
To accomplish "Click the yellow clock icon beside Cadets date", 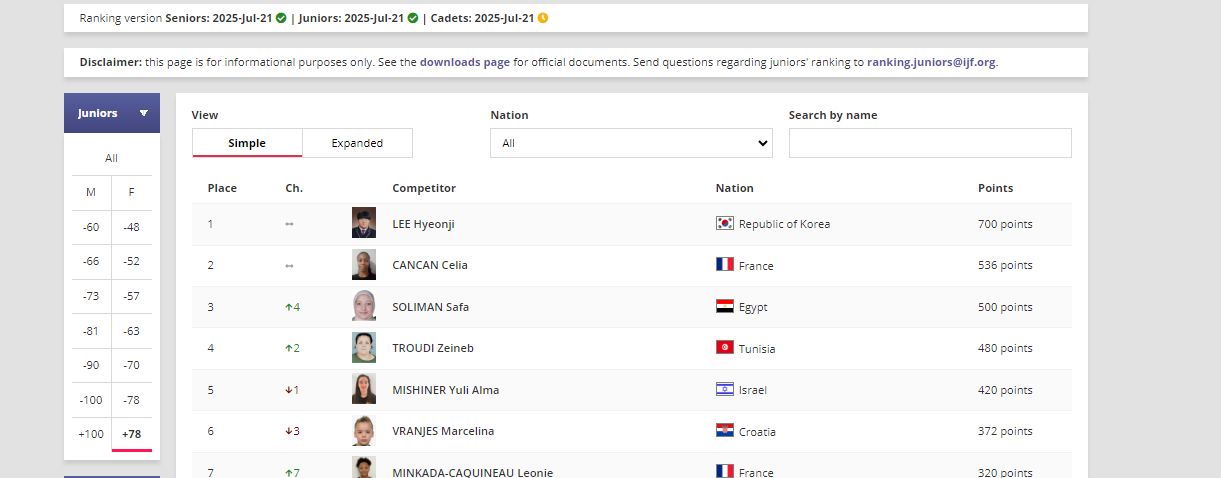I will coord(543,18).
